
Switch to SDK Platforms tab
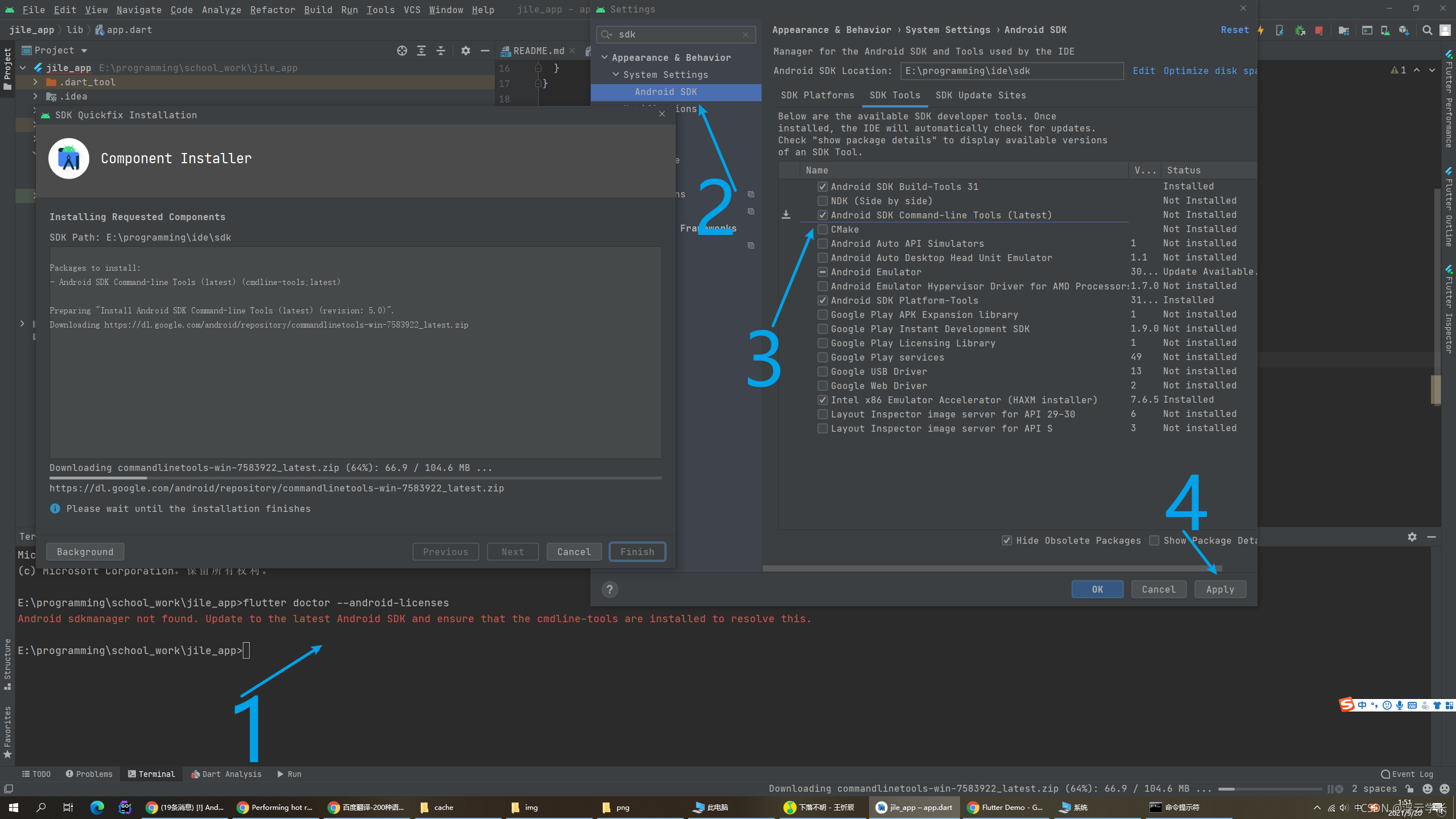(x=817, y=95)
